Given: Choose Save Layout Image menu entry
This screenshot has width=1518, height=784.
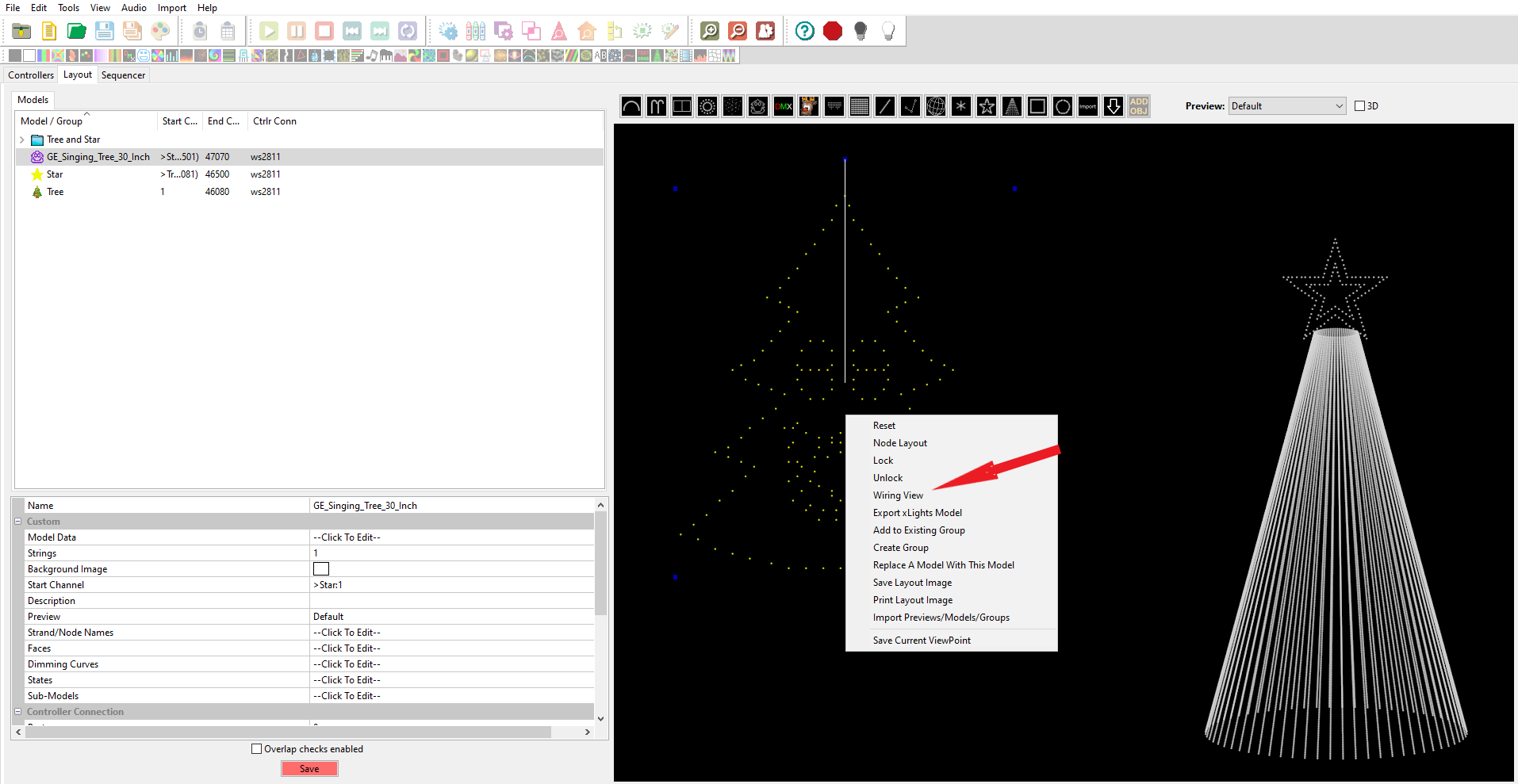Looking at the screenshot, I should (x=912, y=583).
